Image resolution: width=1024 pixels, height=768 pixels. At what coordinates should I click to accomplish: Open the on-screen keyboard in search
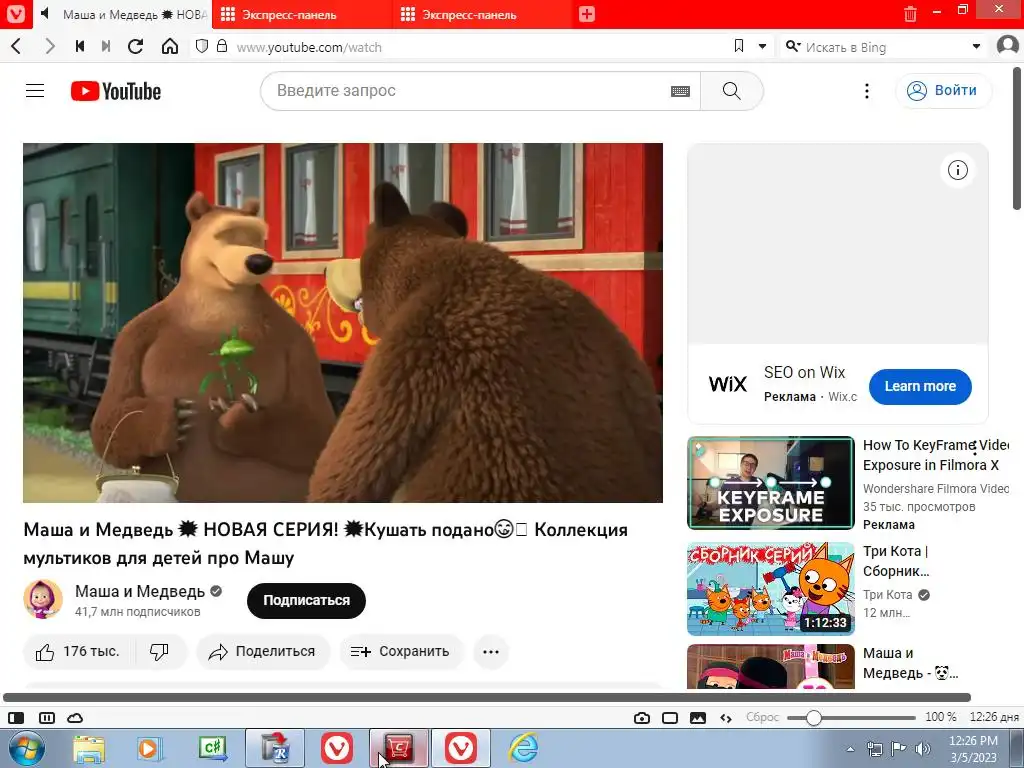tap(680, 91)
